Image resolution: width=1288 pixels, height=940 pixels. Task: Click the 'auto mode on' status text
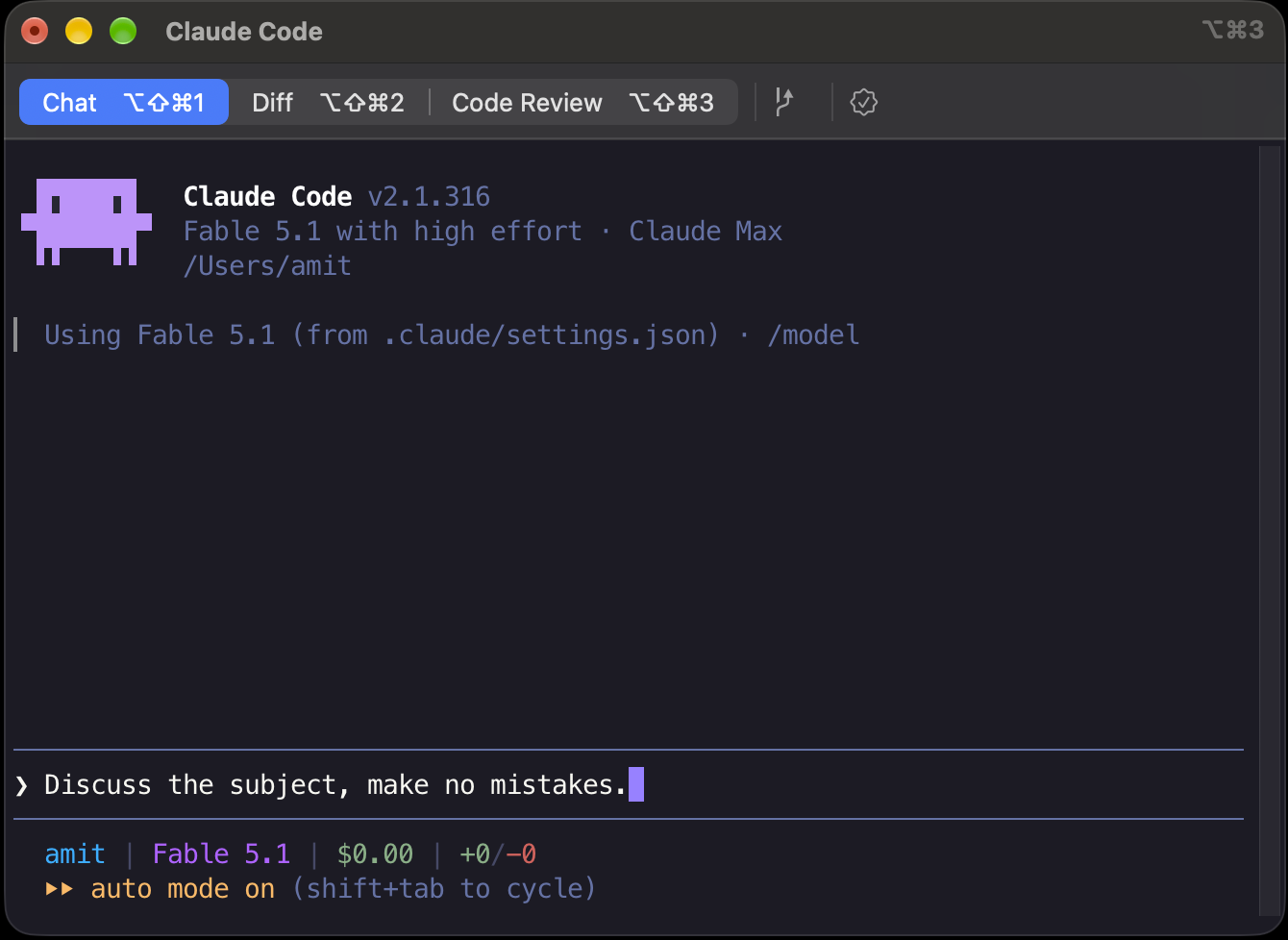coord(183,889)
